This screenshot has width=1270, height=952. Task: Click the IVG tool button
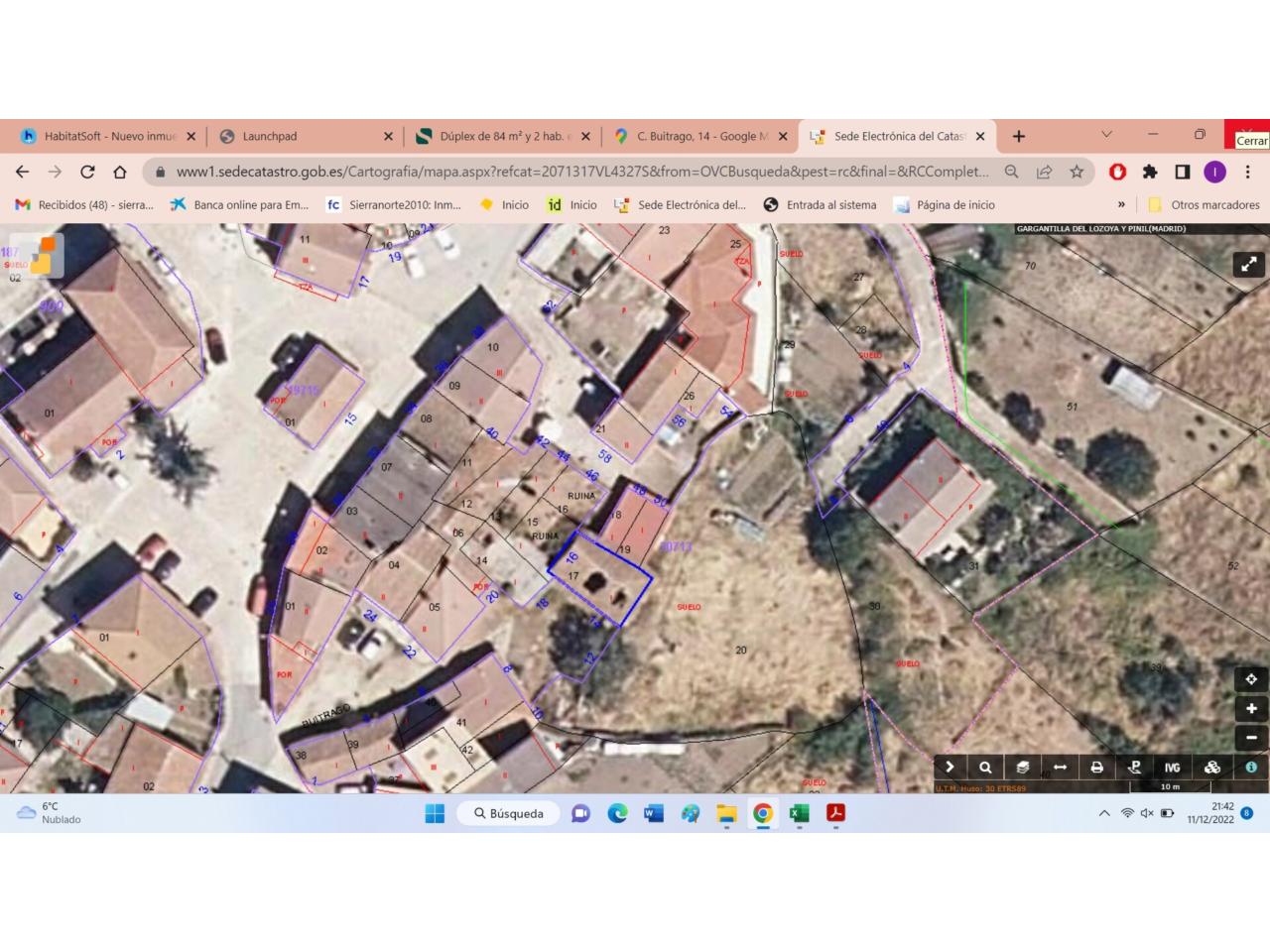click(x=1172, y=767)
